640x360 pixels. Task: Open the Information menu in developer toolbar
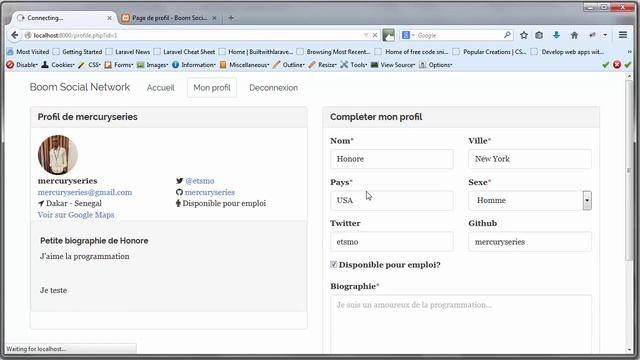pos(194,65)
